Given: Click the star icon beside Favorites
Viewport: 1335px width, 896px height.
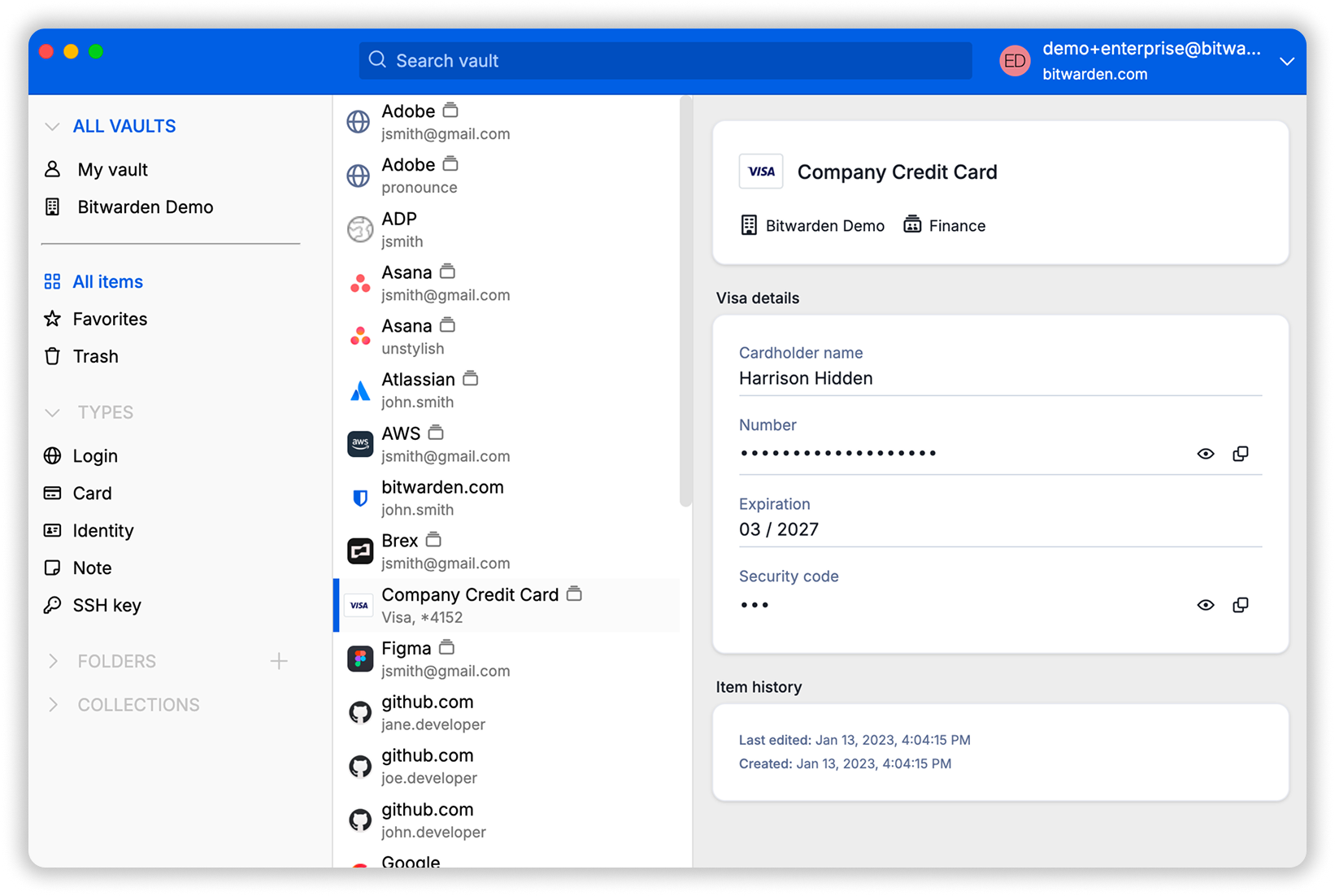Looking at the screenshot, I should click(52, 319).
